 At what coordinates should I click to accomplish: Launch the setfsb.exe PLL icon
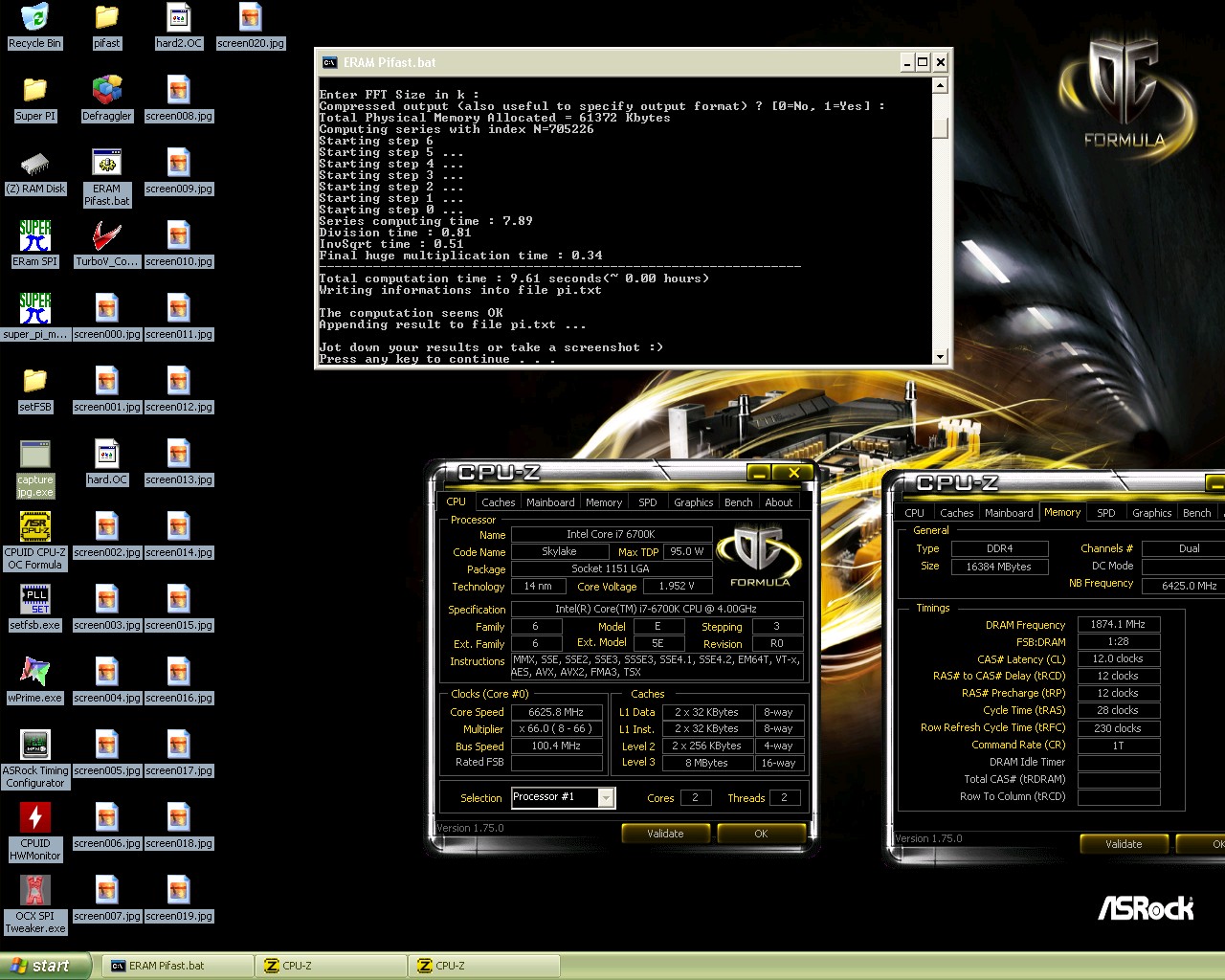tap(35, 608)
